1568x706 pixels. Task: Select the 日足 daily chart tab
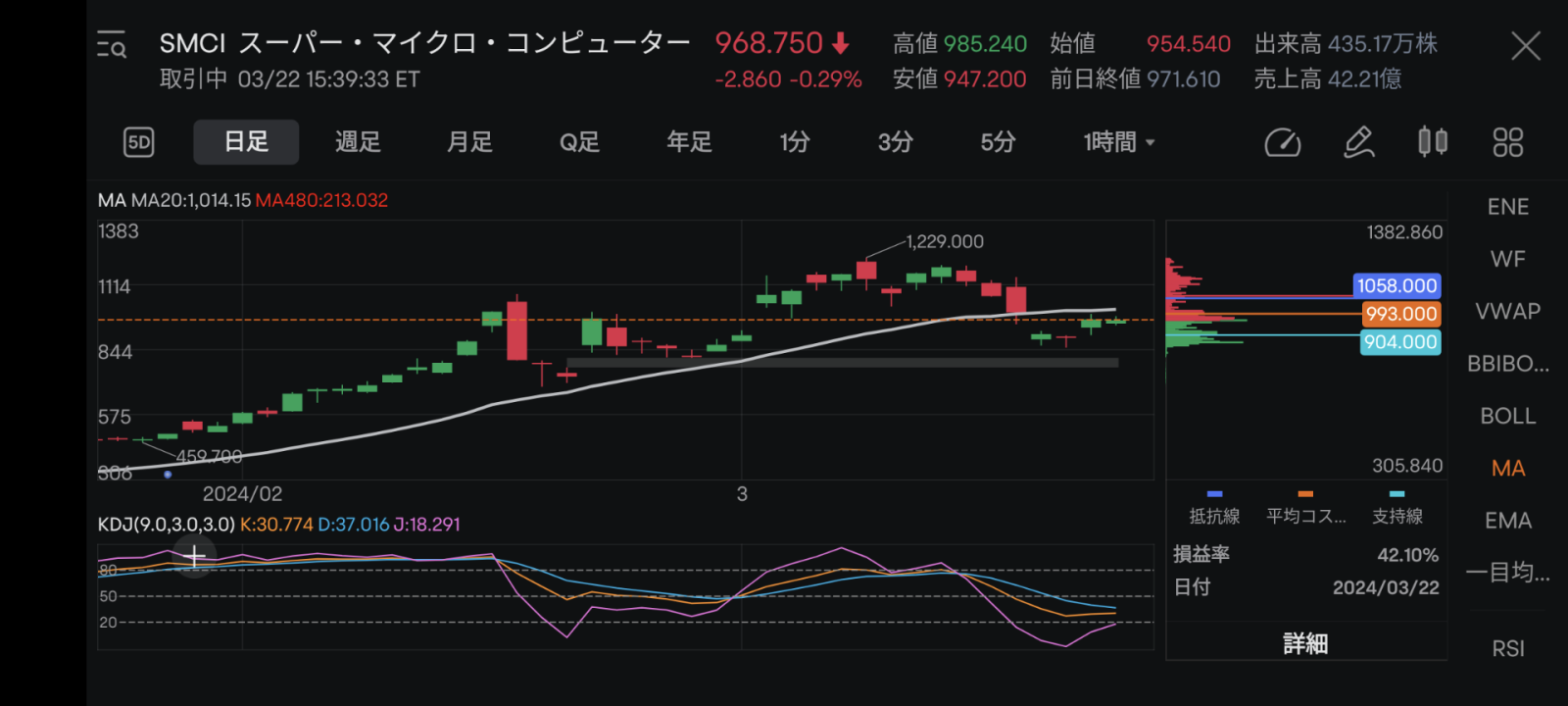tap(246, 142)
